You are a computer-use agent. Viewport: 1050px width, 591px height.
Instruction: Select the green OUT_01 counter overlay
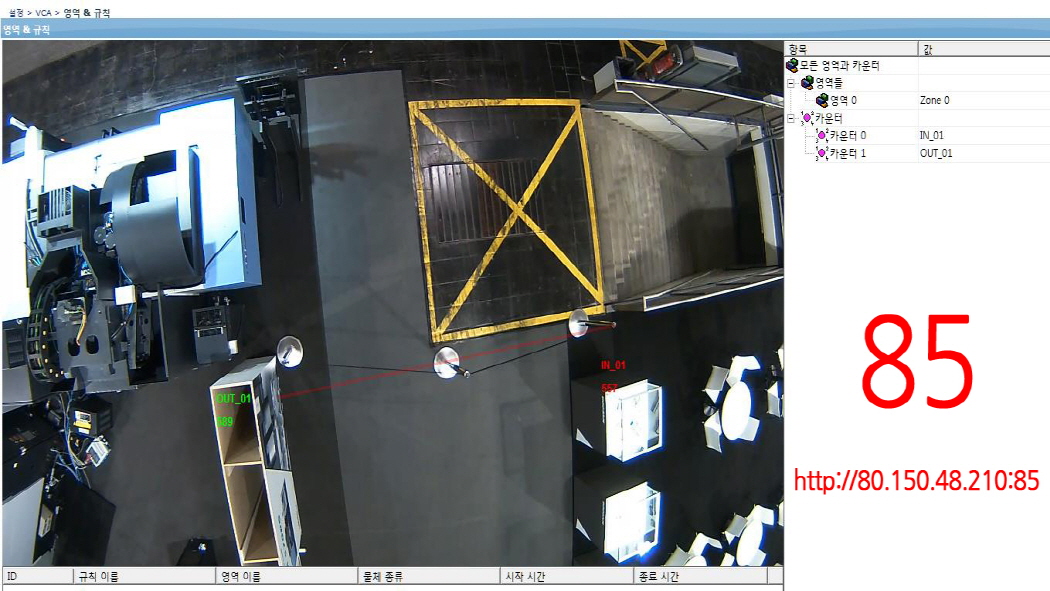233,398
